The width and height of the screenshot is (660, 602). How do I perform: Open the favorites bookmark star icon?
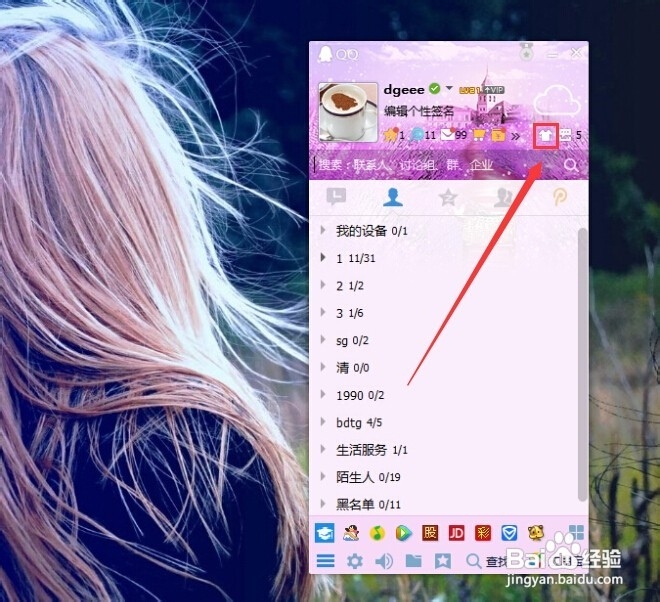(443, 561)
